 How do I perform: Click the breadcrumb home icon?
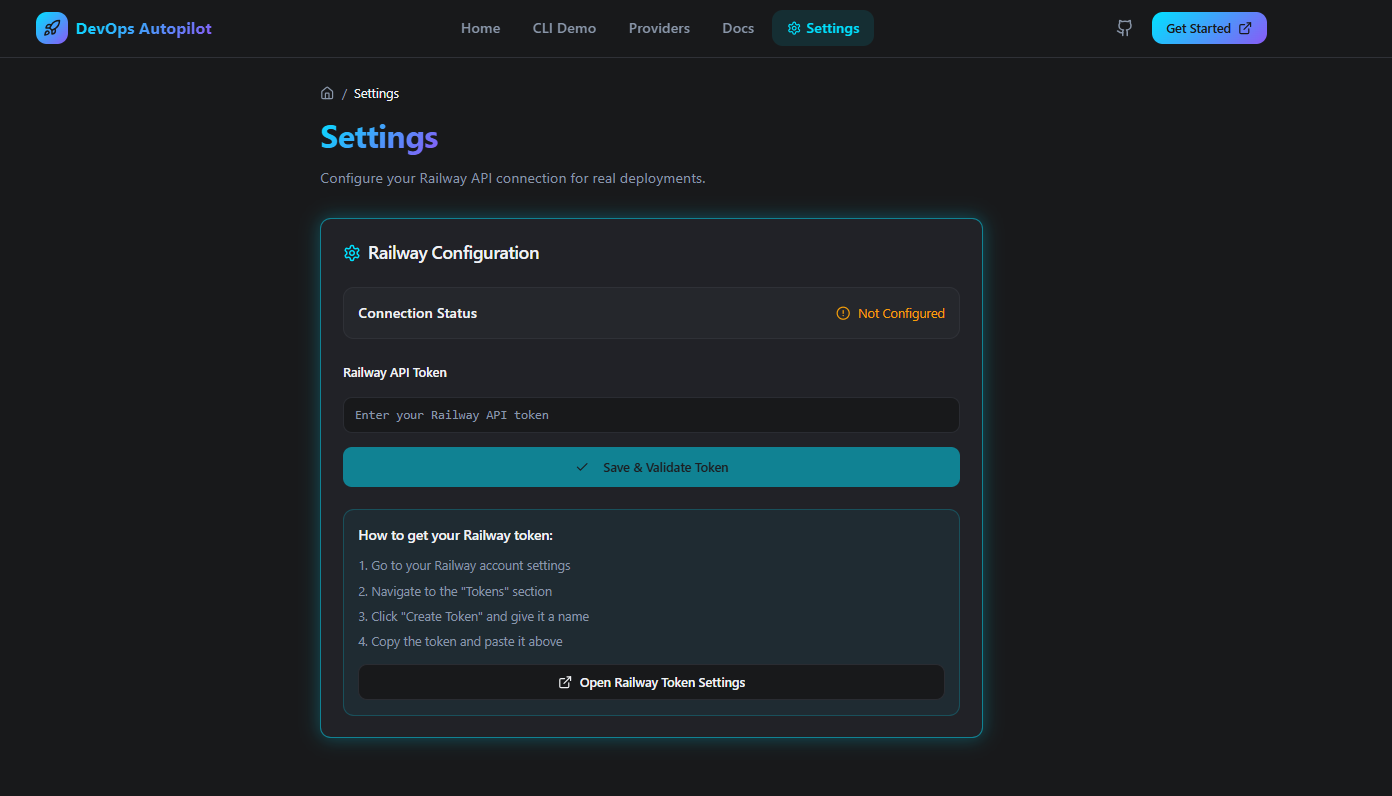pos(327,93)
